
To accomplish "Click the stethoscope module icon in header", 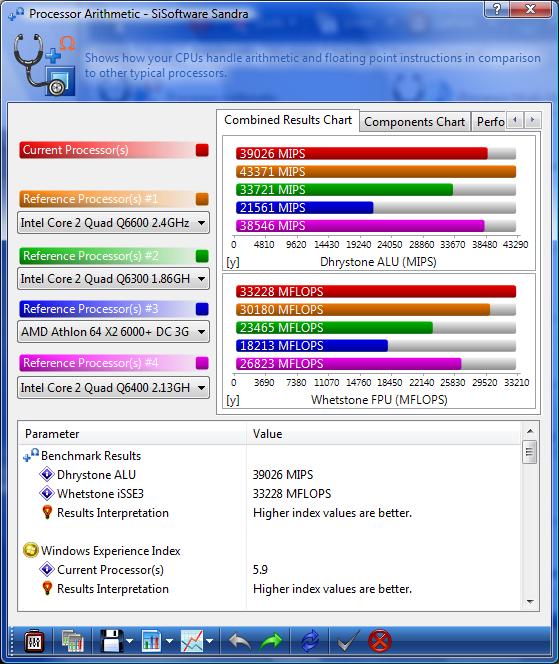I will click(x=44, y=64).
